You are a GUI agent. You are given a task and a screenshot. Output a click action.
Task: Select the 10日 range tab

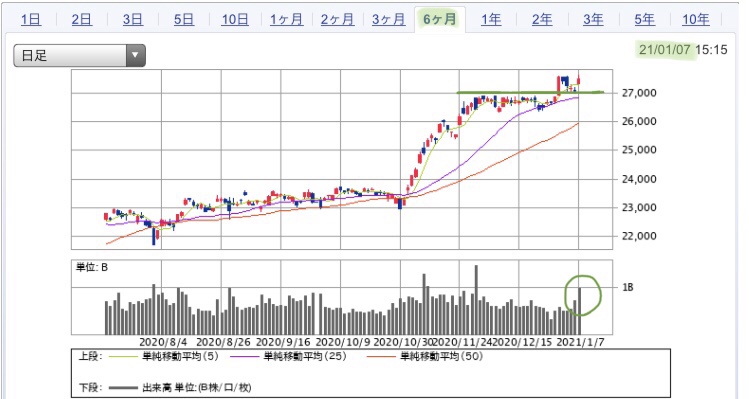coord(235,20)
